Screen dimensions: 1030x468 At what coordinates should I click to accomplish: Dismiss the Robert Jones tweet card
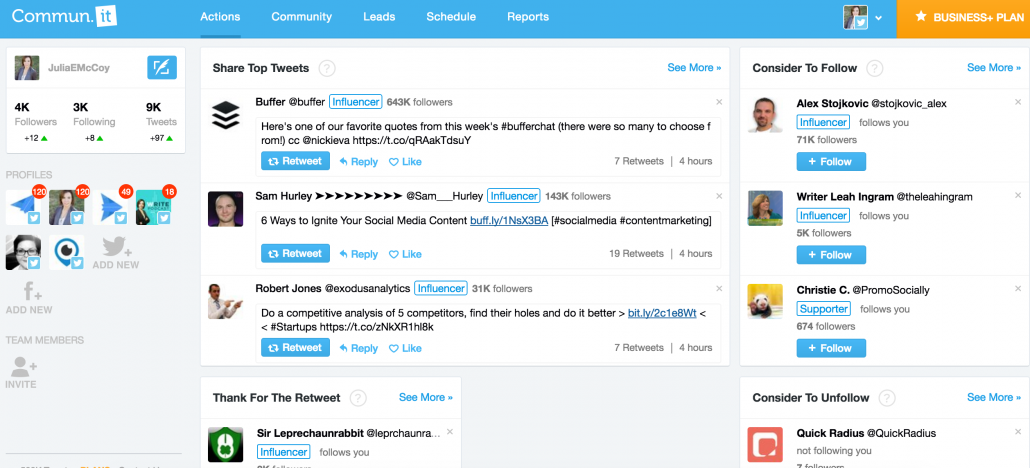coord(719,289)
